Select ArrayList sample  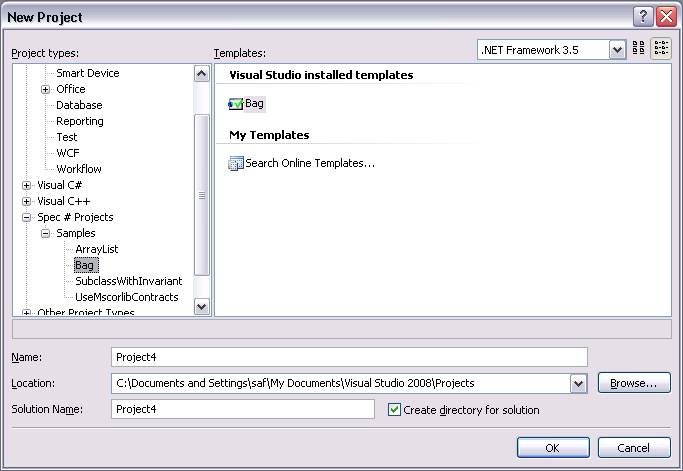tap(96, 249)
